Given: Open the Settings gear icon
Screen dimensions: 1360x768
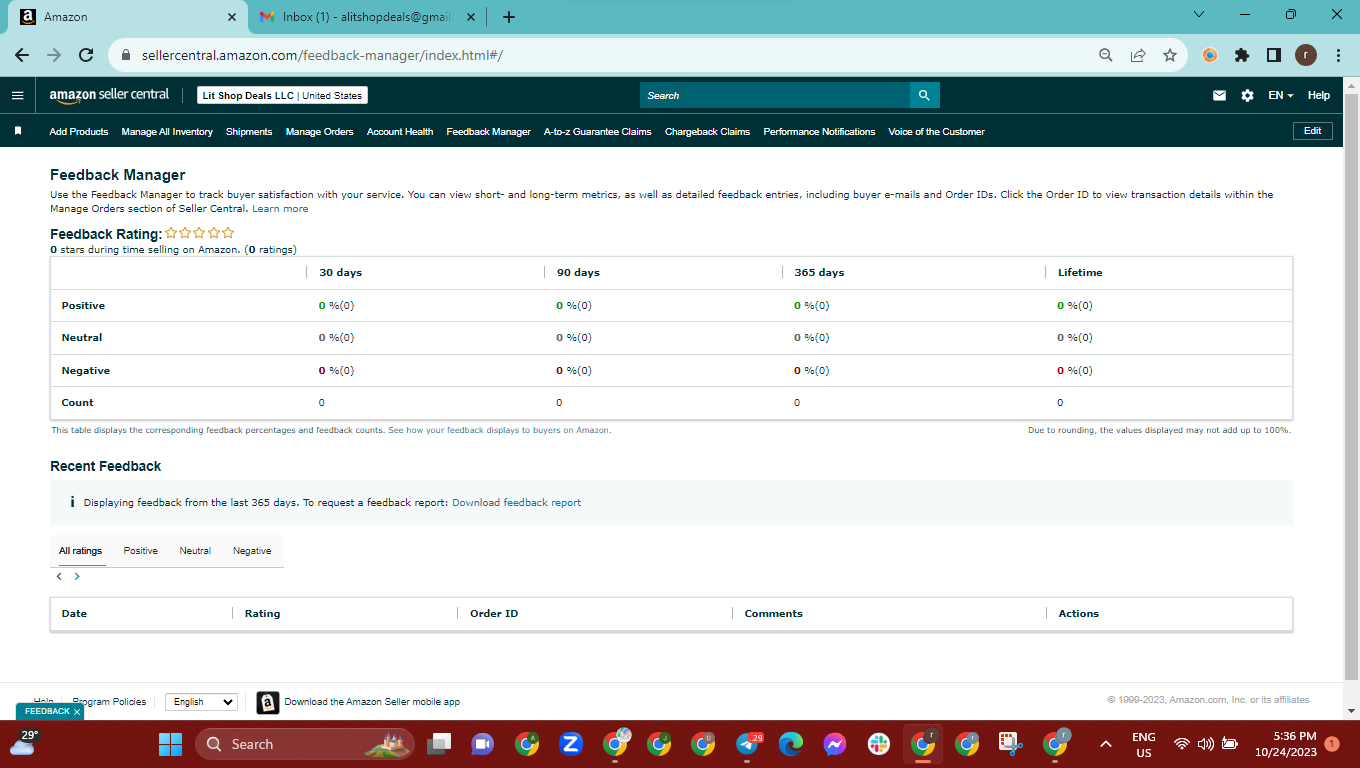Looking at the screenshot, I should tap(1247, 96).
